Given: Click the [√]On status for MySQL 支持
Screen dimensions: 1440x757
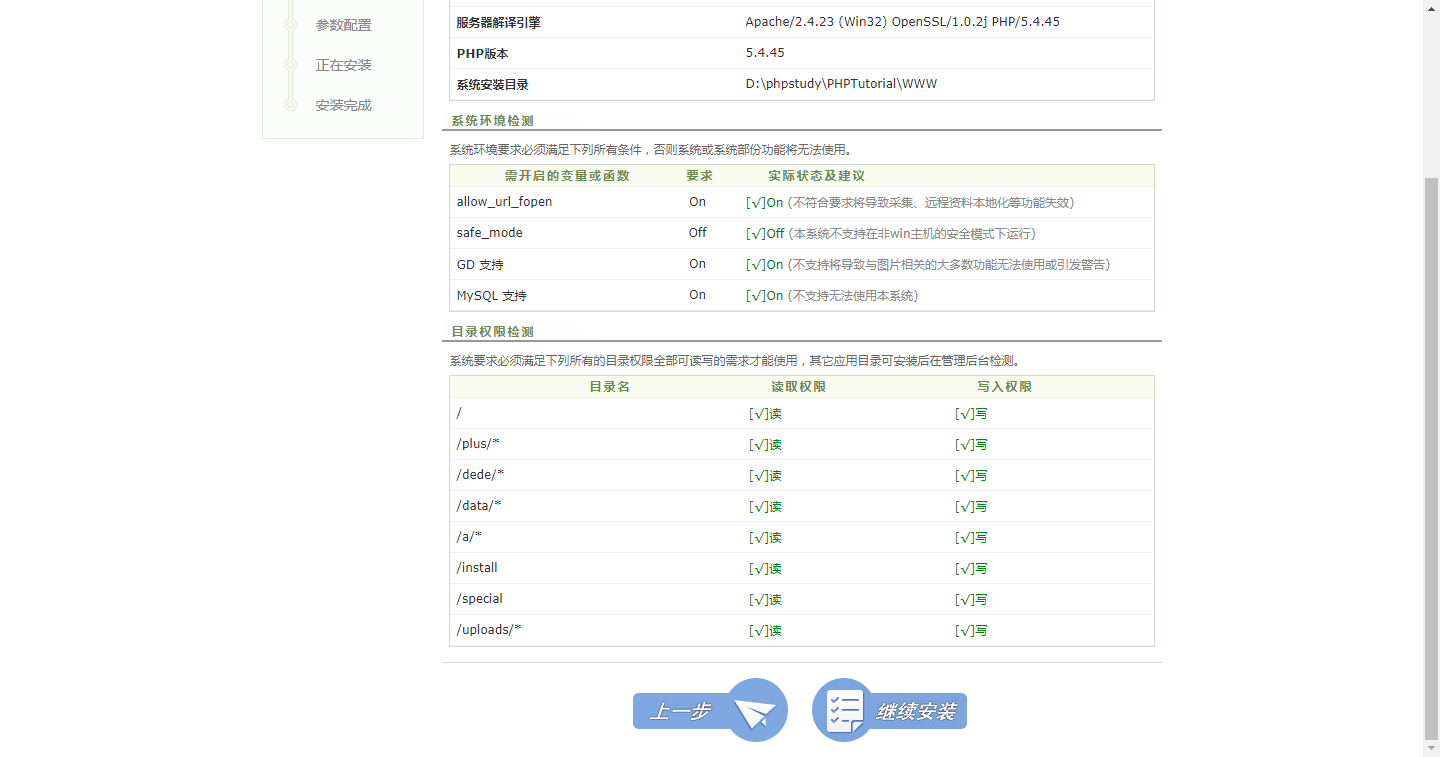Looking at the screenshot, I should [765, 295].
